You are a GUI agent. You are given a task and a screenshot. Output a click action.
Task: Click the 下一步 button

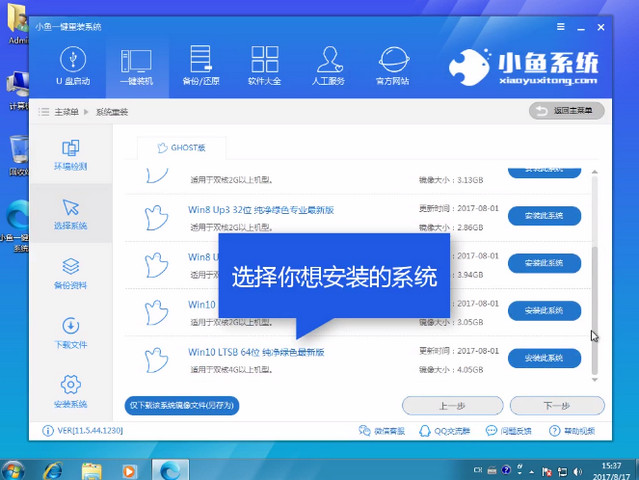pyautogui.click(x=556, y=405)
